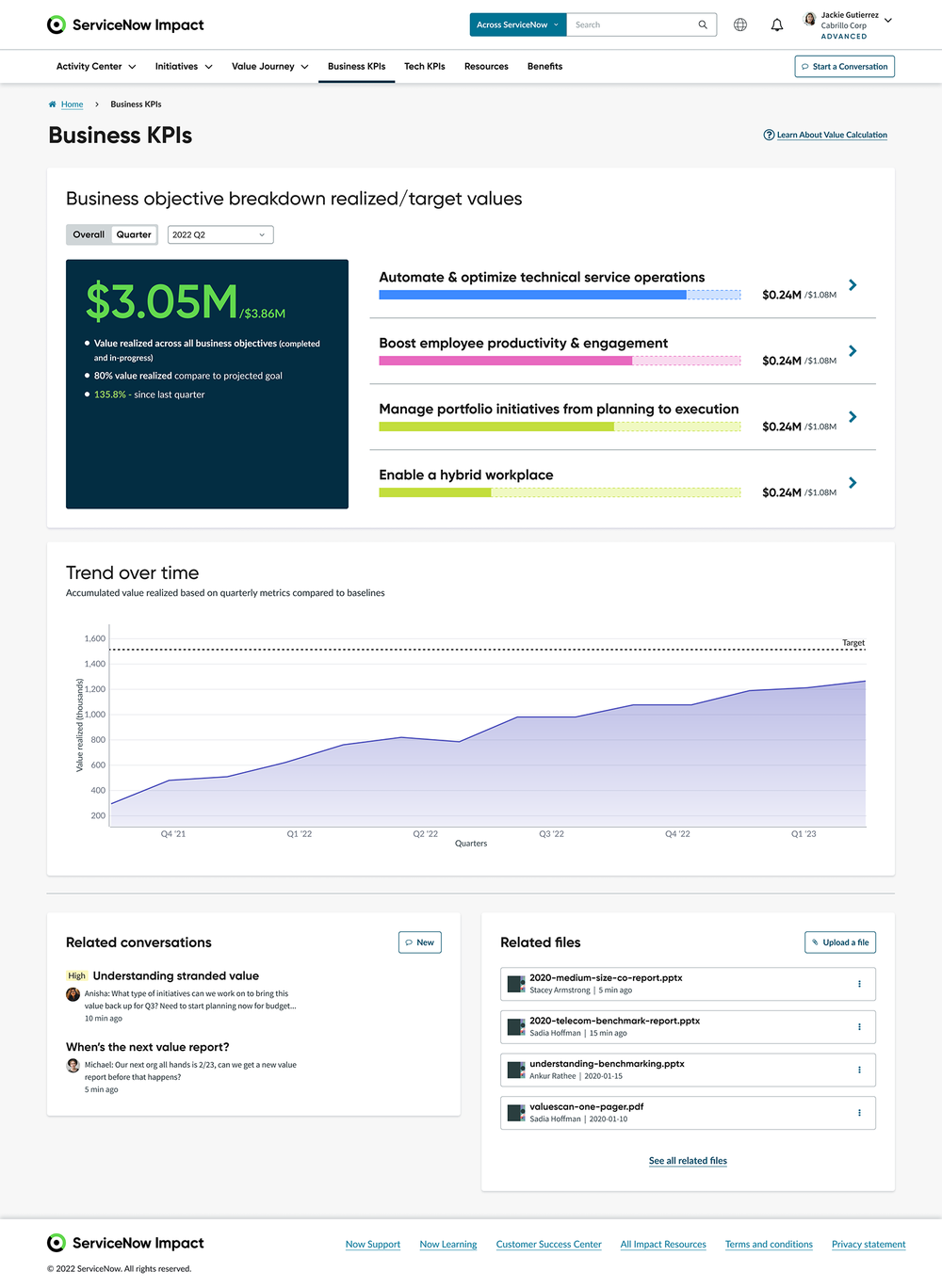The width and height of the screenshot is (942, 1288).
Task: Click the blue Automate & optimize progress bar
Action: (x=560, y=295)
